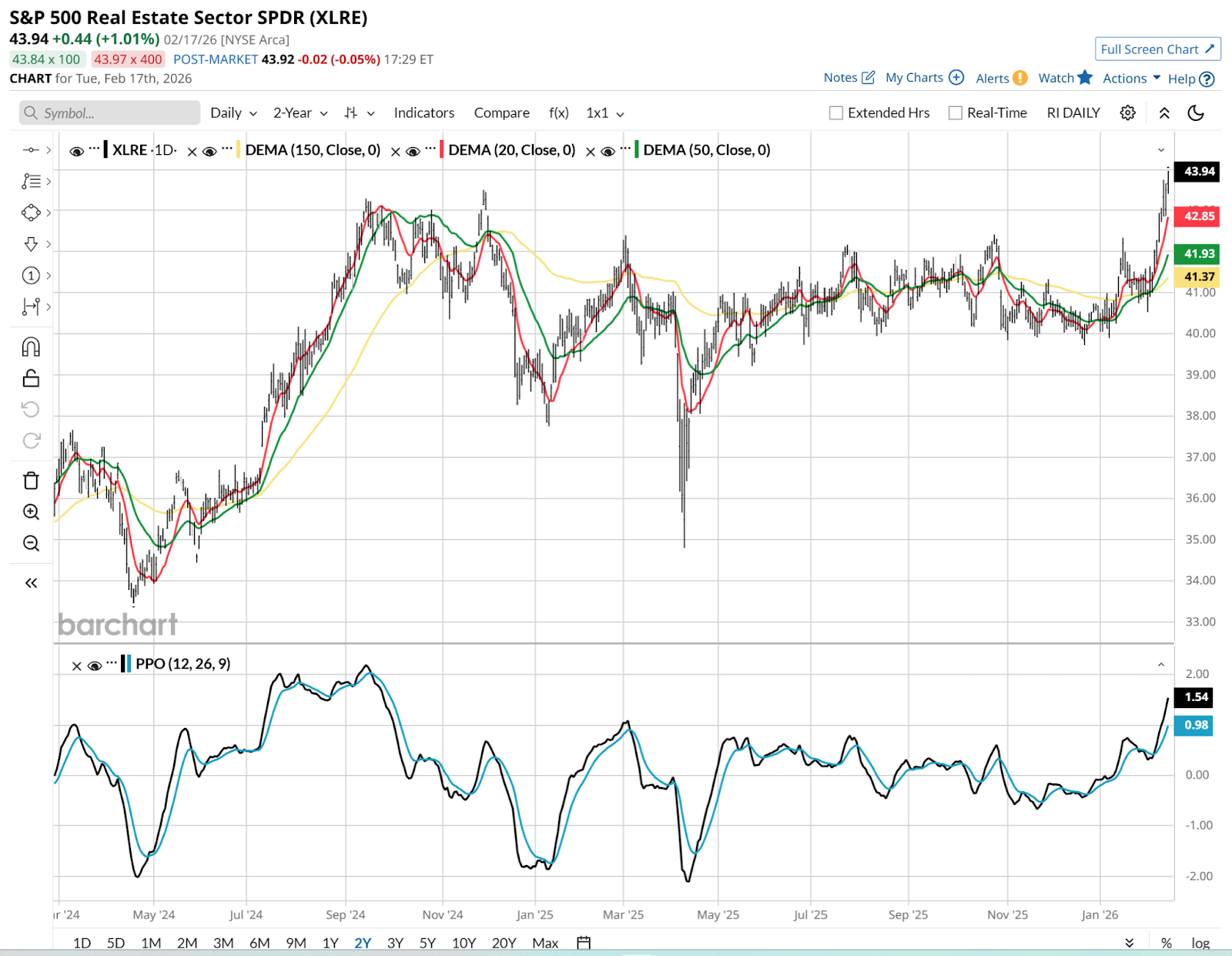Zoom in on the chart
The height and width of the screenshot is (956, 1232).
click(31, 512)
